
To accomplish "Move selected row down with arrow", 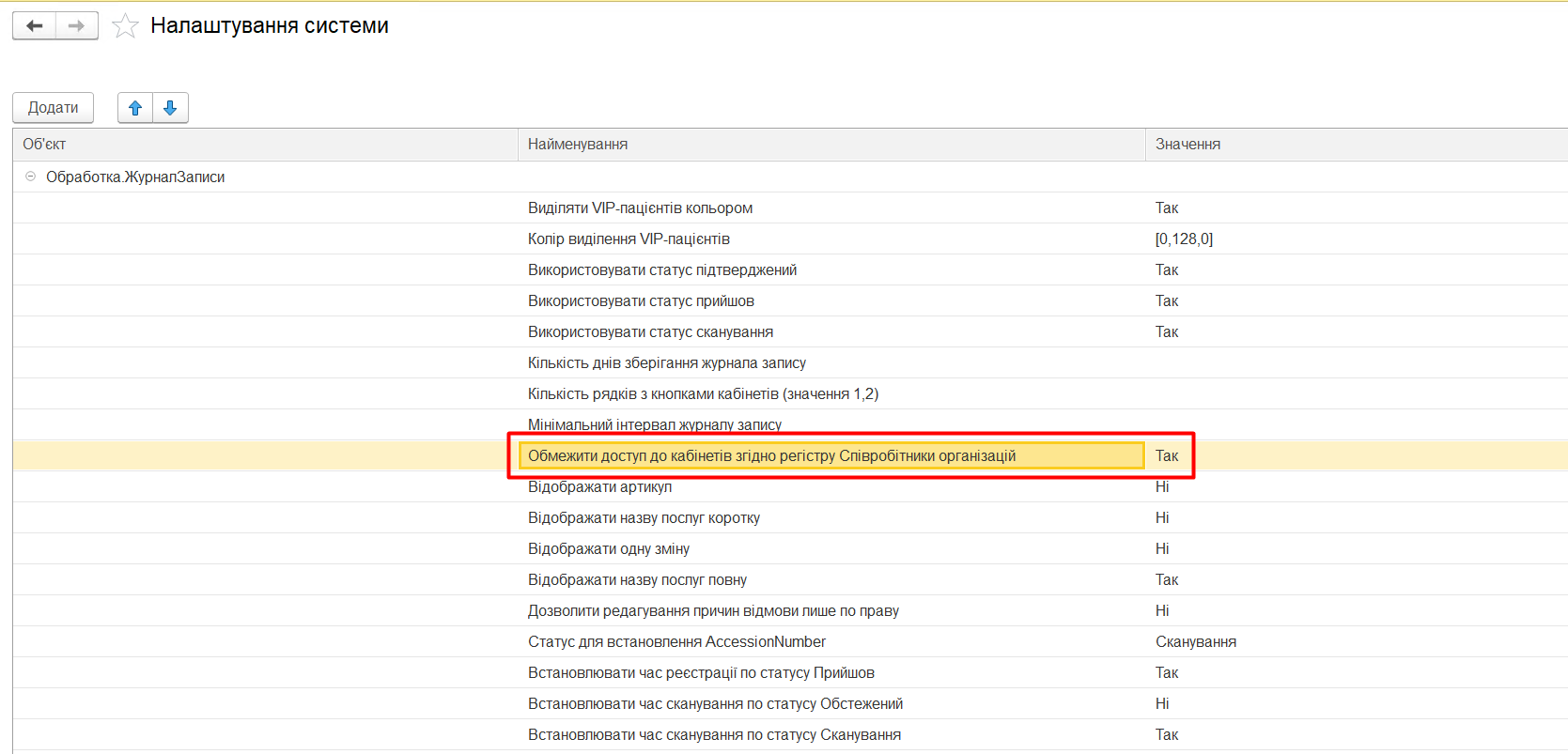I will click(170, 108).
